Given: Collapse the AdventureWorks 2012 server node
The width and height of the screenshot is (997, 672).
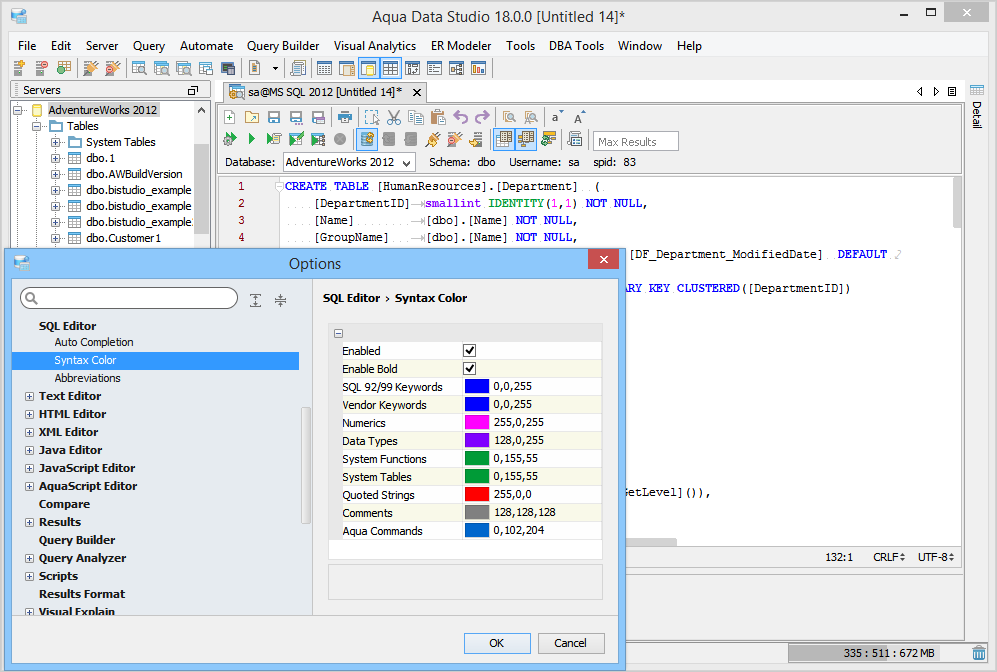Looking at the screenshot, I should (x=18, y=110).
